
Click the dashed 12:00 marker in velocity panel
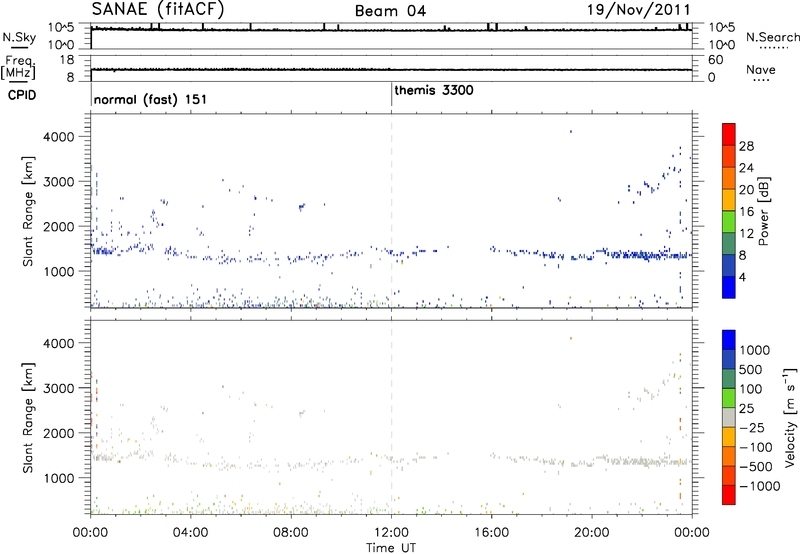[x=391, y=417]
